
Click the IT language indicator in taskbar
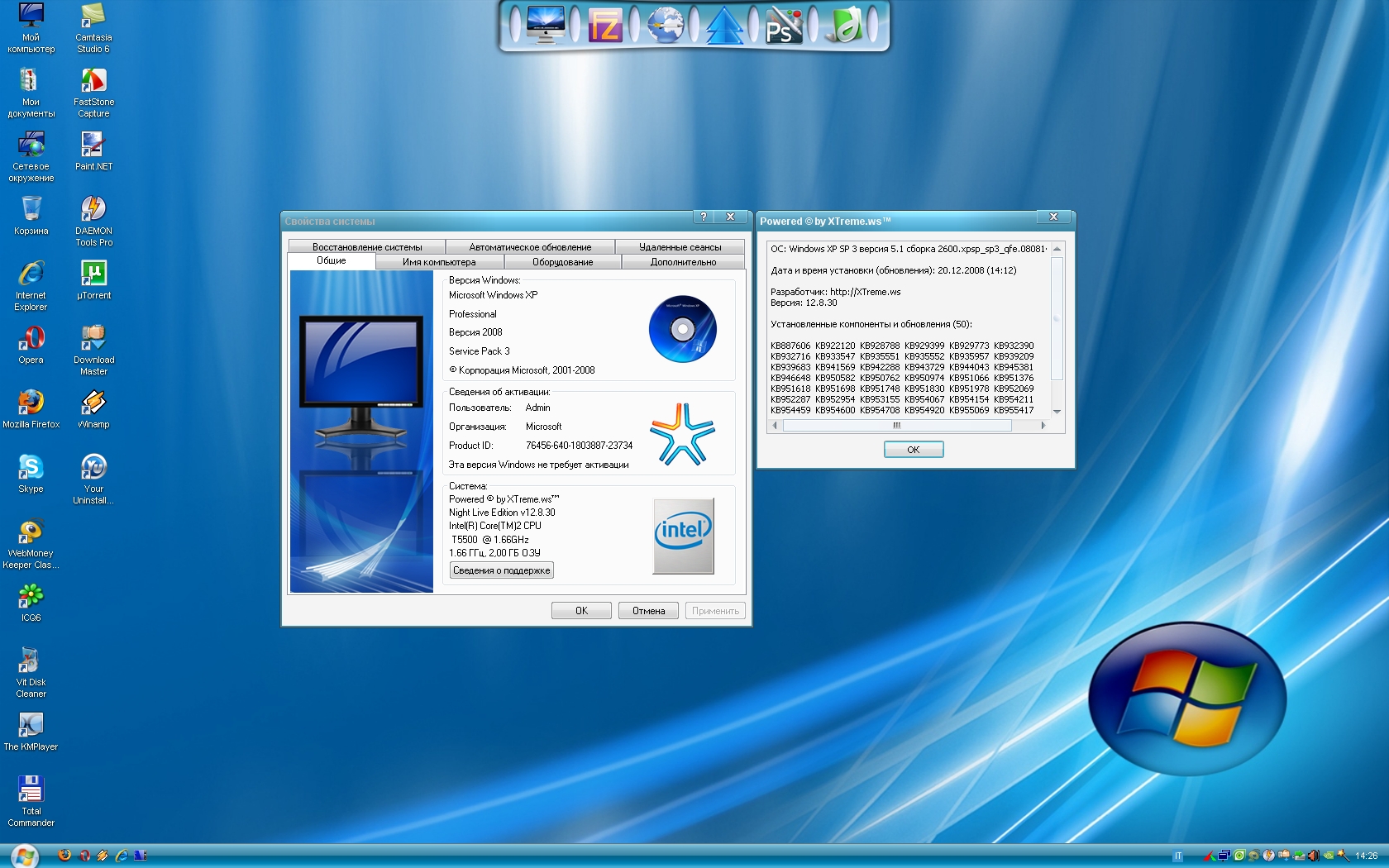pos(1178,856)
